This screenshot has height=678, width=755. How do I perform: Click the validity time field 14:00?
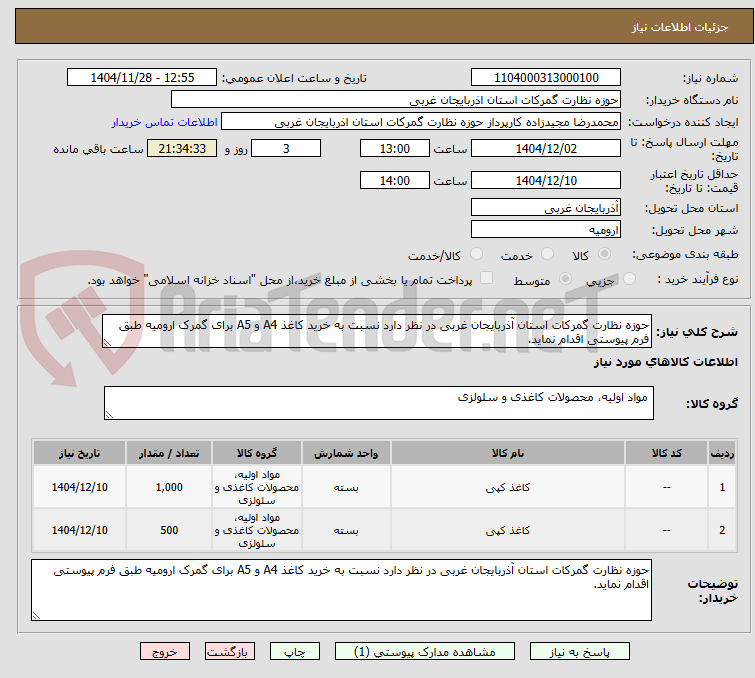pos(395,180)
